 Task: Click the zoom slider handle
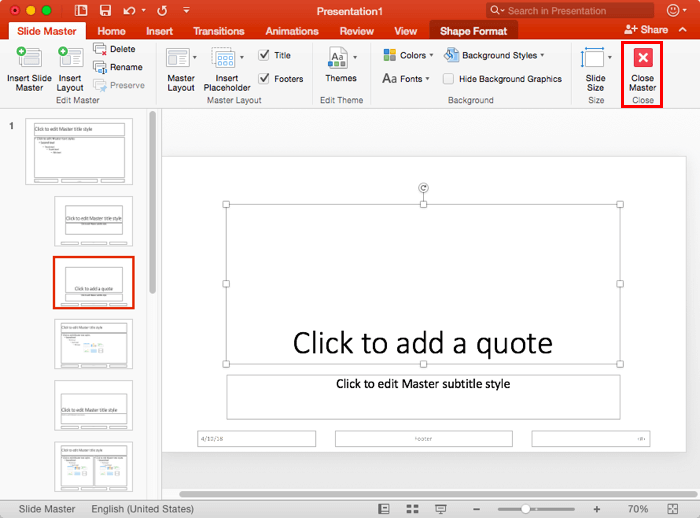(x=527, y=509)
